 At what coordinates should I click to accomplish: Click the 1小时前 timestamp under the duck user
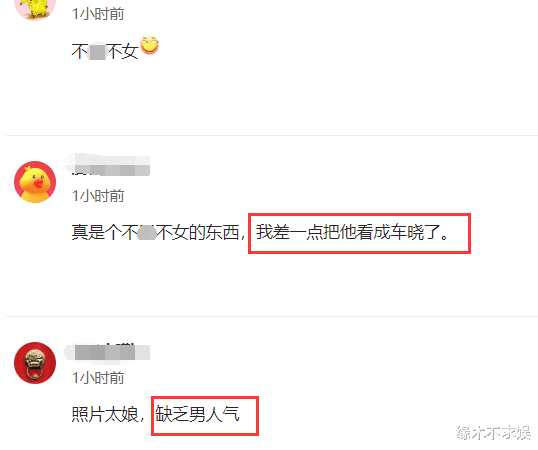(98, 196)
